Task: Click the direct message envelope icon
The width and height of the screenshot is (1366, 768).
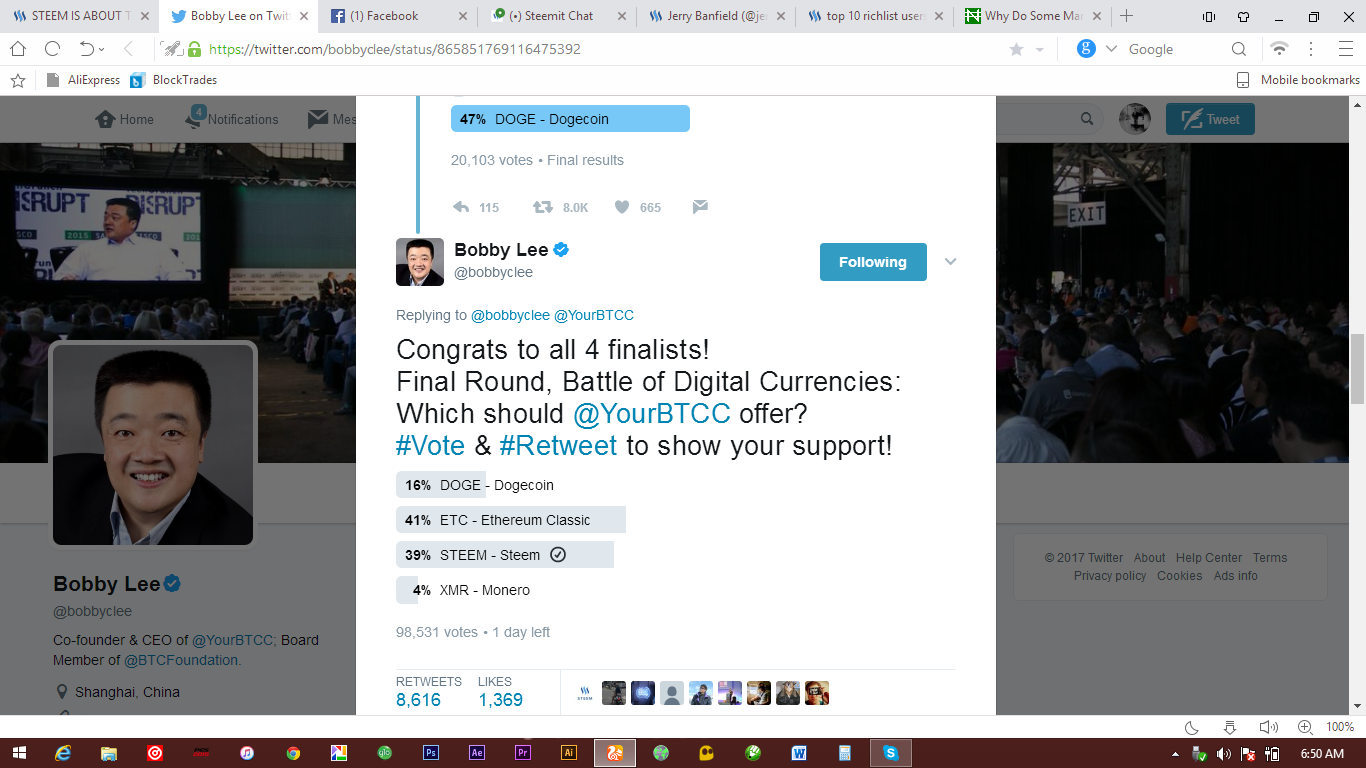Action: [x=700, y=207]
